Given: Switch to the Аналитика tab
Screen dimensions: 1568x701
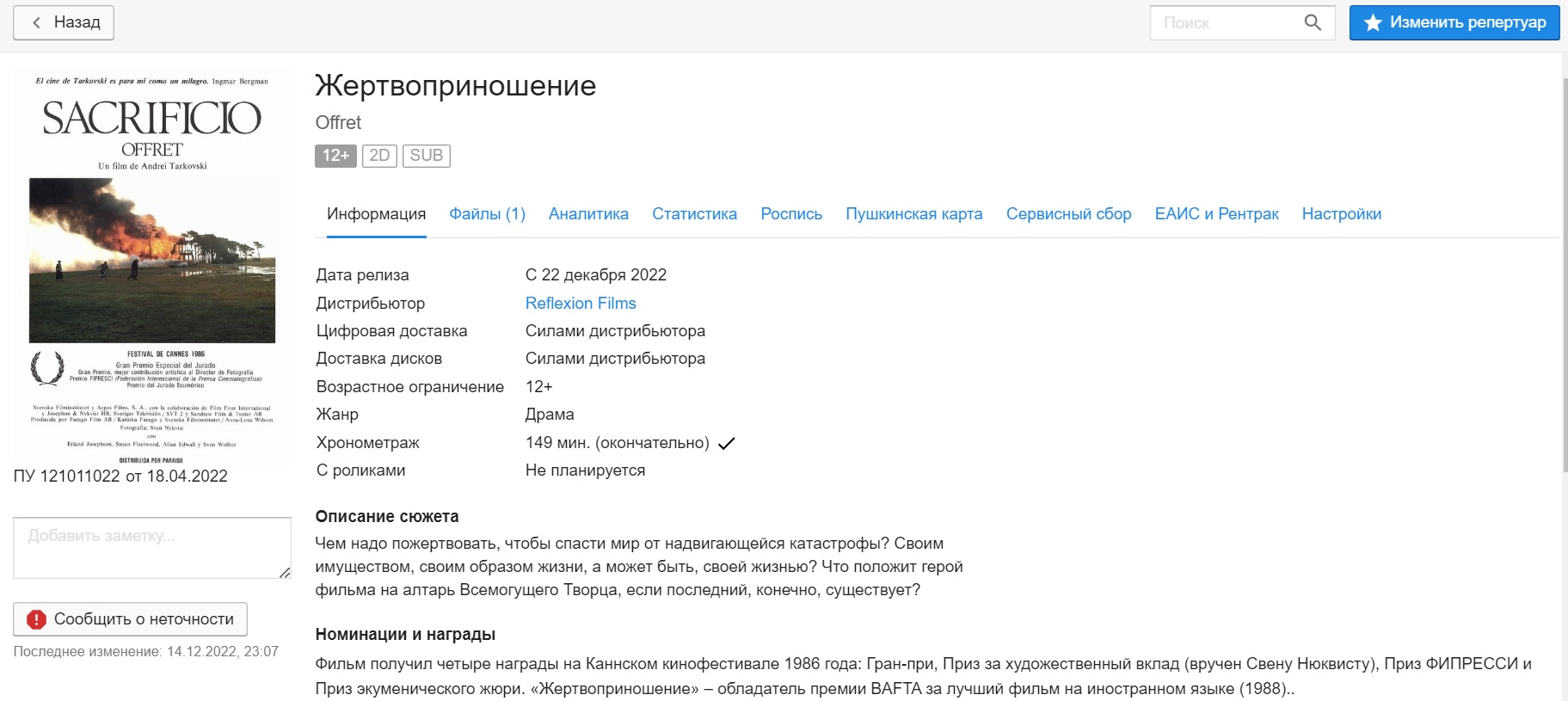Looking at the screenshot, I should click(x=588, y=214).
